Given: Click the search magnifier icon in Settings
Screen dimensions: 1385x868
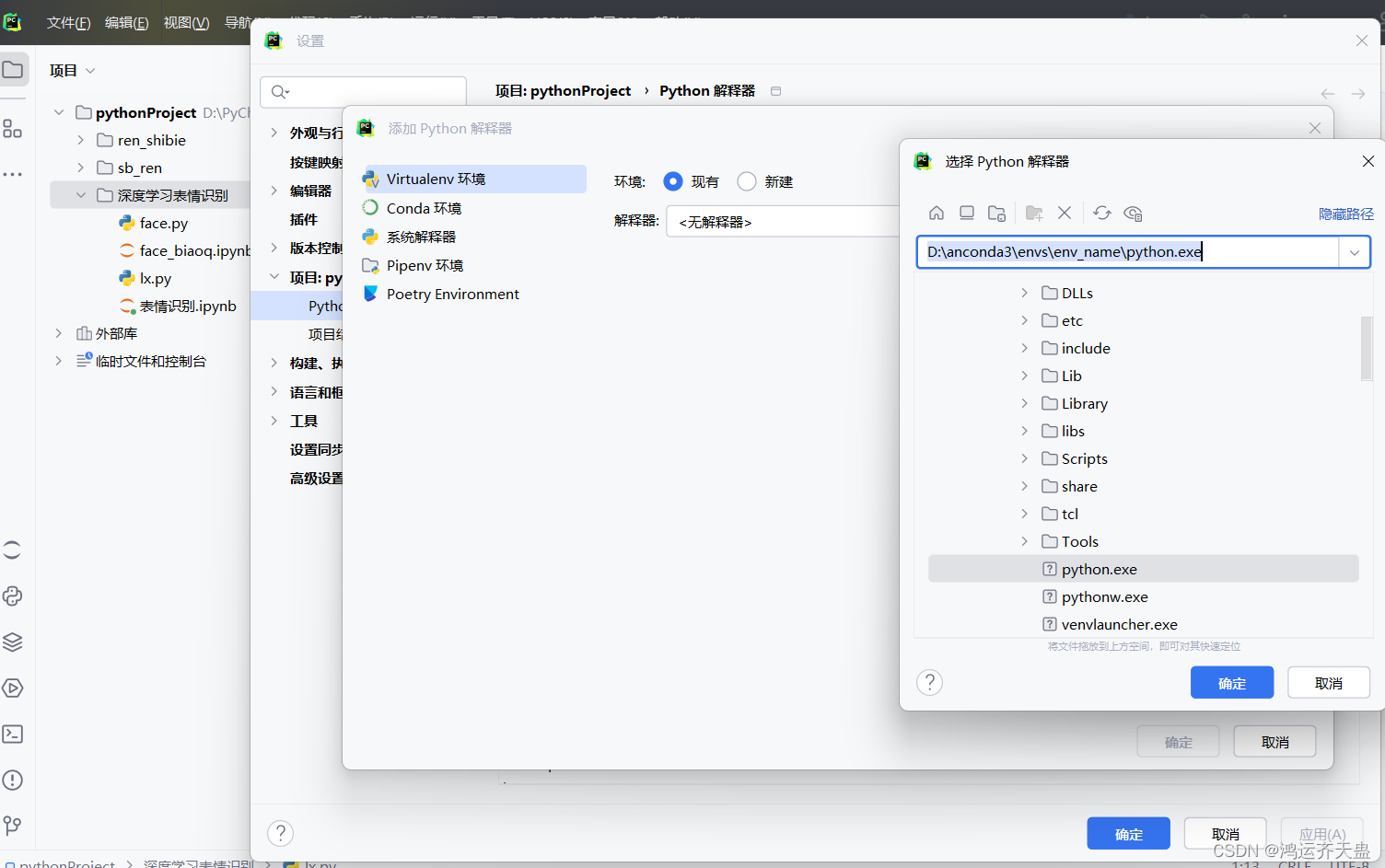Looking at the screenshot, I should (280, 92).
